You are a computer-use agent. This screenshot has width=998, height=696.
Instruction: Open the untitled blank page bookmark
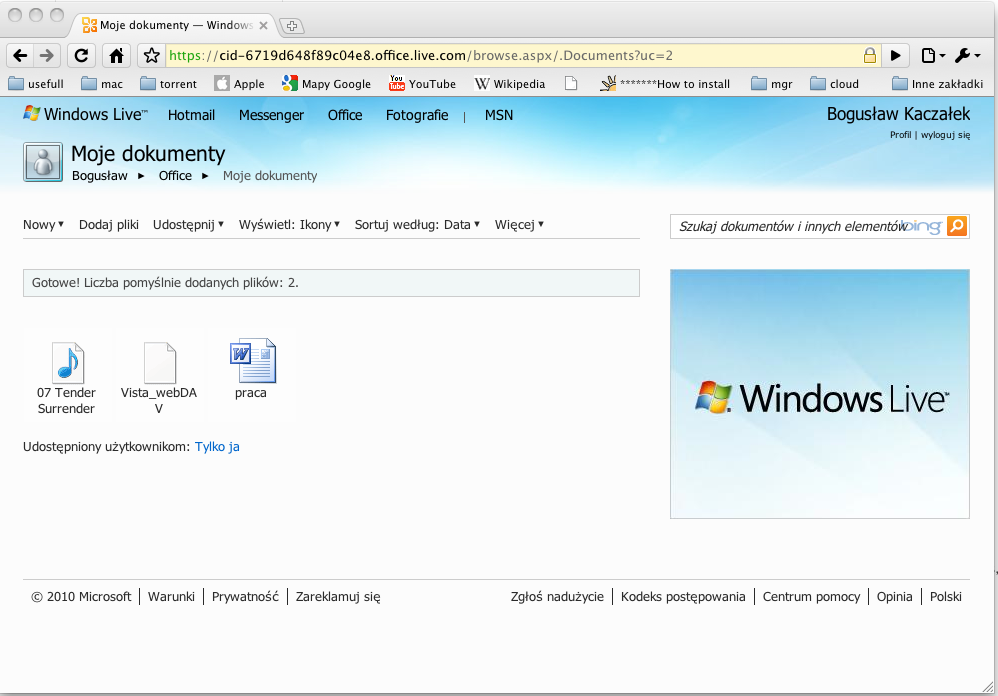[571, 83]
